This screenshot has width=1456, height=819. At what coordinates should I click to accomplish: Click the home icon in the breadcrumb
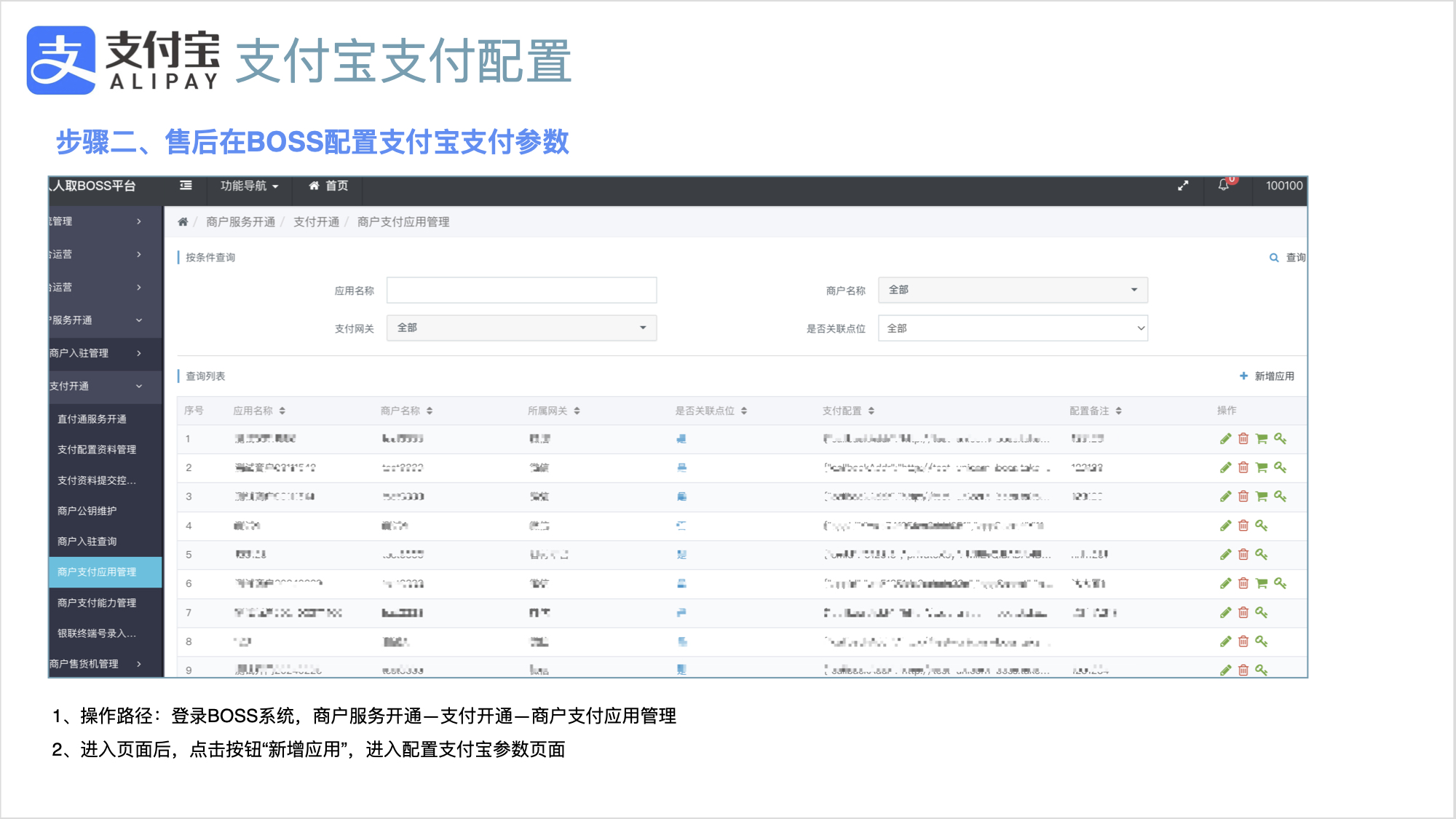point(183,222)
